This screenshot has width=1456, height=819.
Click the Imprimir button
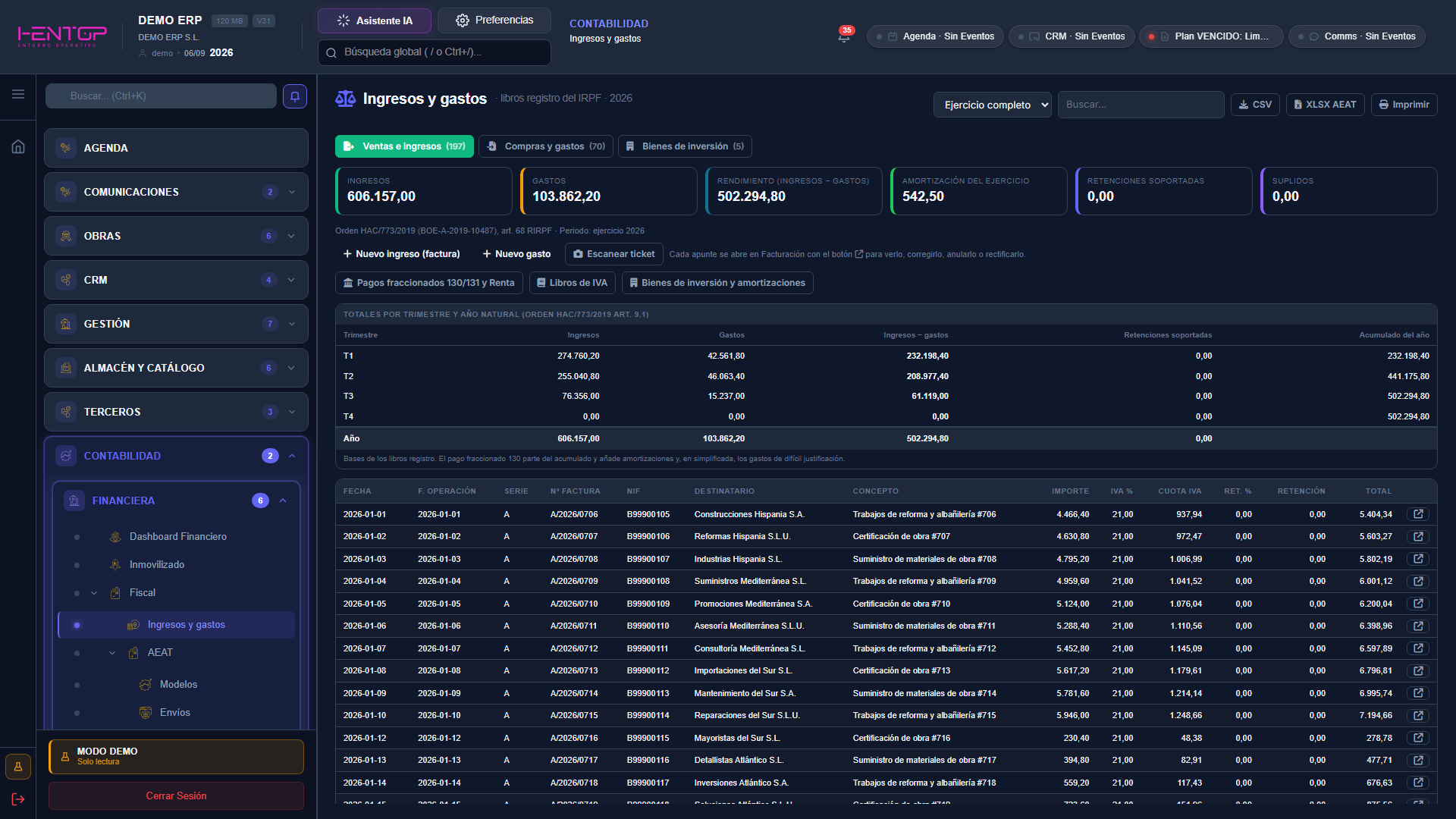coord(1404,105)
